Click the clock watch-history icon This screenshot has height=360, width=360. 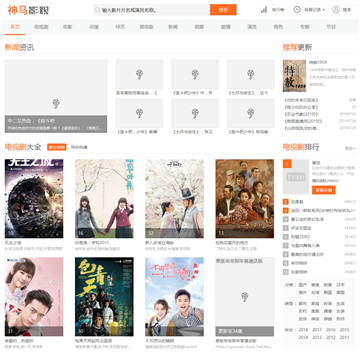(297, 10)
